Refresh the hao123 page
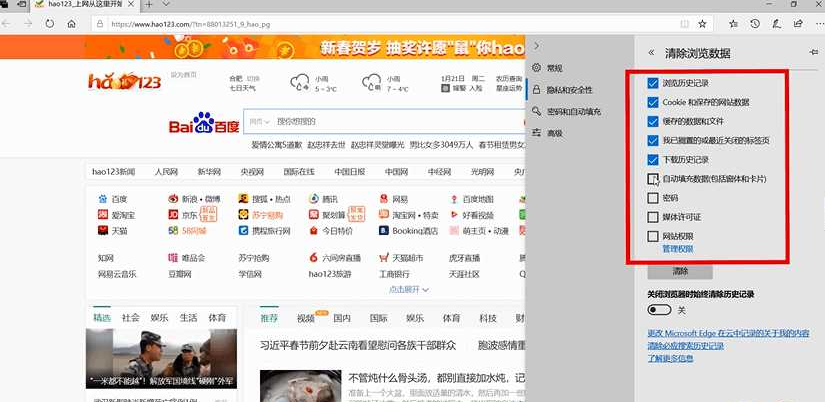The height and width of the screenshot is (402, 825). tap(49, 24)
